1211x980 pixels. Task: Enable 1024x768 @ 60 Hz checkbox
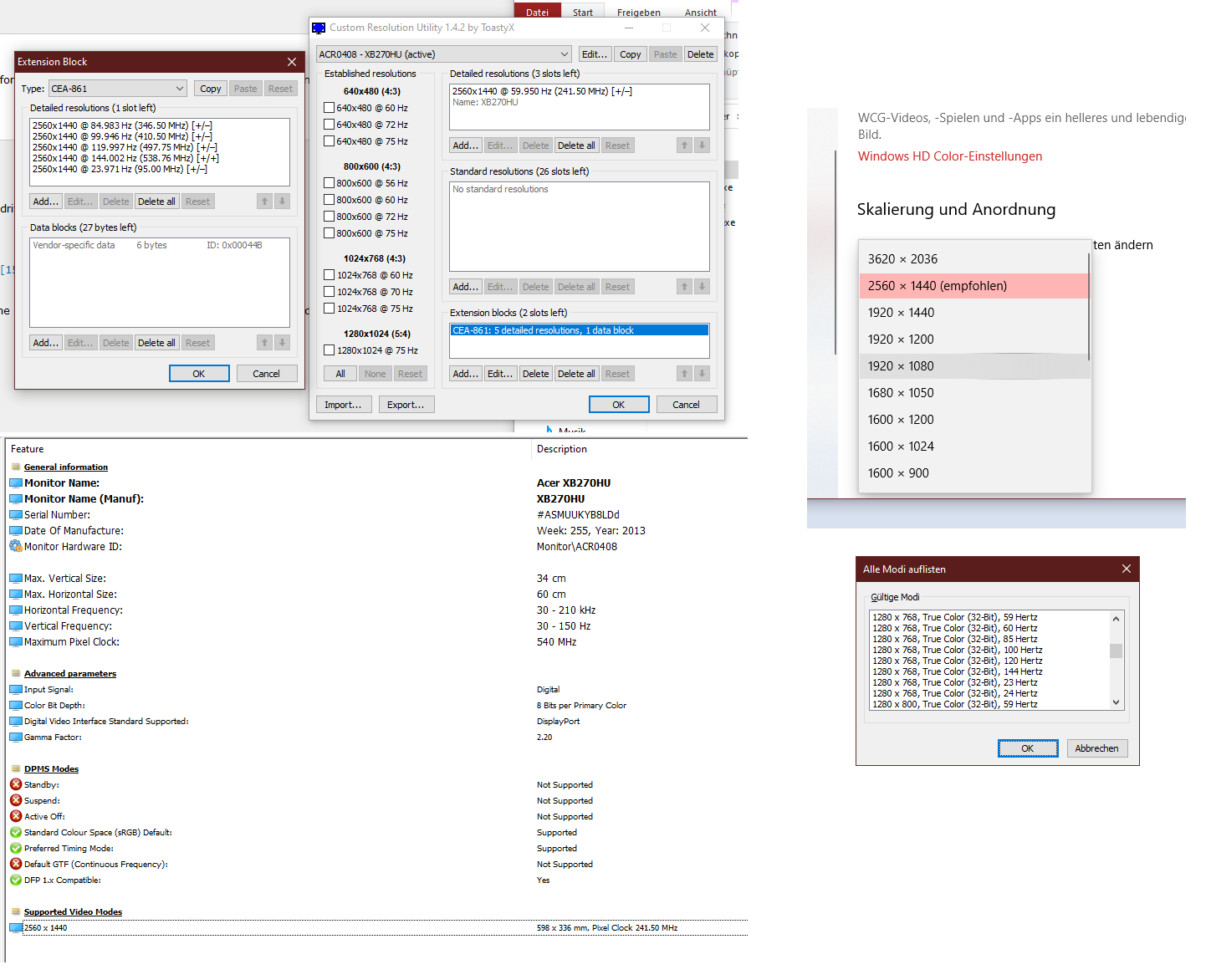pos(330,275)
